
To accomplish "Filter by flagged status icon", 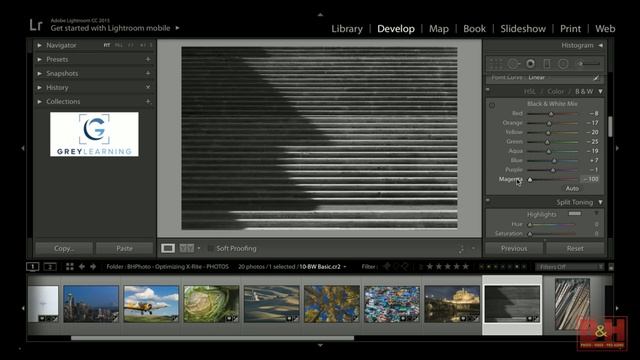I will coord(386,267).
